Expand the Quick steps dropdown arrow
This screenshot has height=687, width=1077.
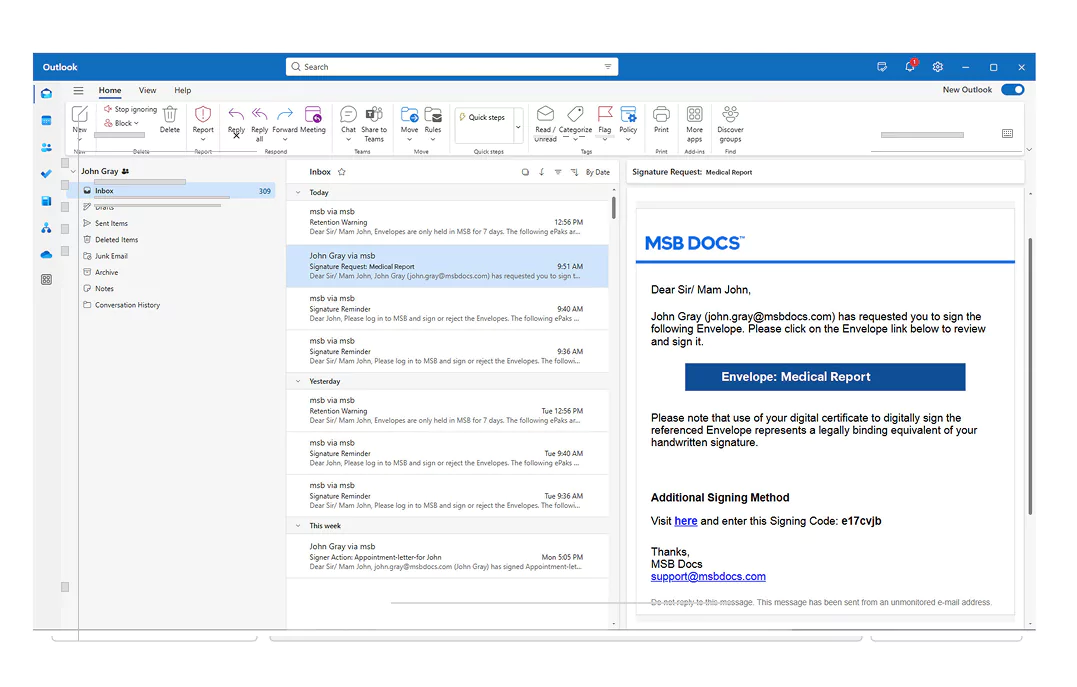click(518, 127)
